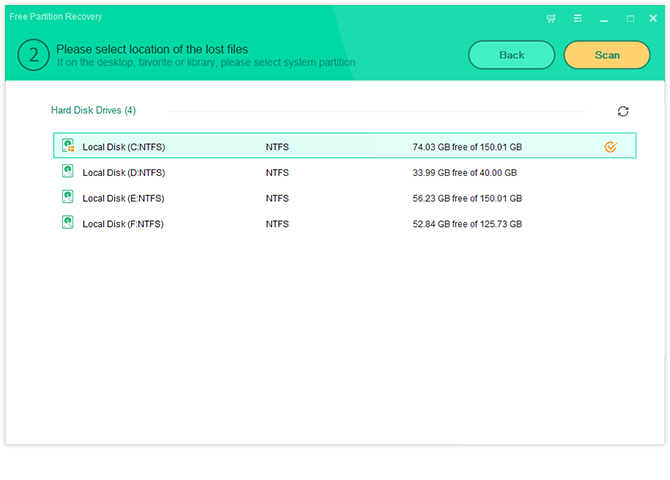Click the C: drive disk icon
The height and width of the screenshot is (480, 670).
[x=68, y=146]
